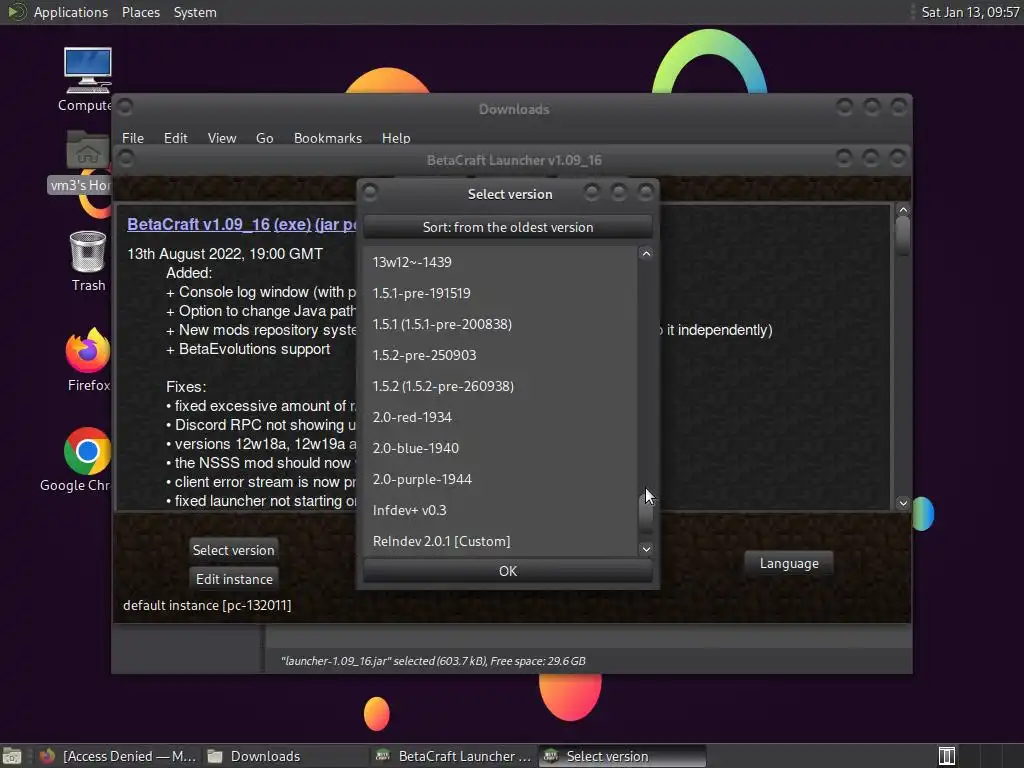Select version 2.0-red-1934
This screenshot has height=768, width=1024.
click(500, 417)
